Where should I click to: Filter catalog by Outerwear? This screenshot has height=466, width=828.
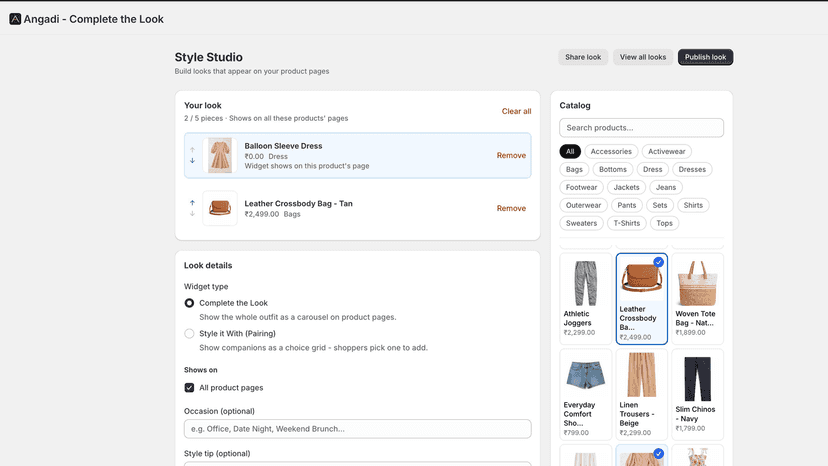[584, 206]
